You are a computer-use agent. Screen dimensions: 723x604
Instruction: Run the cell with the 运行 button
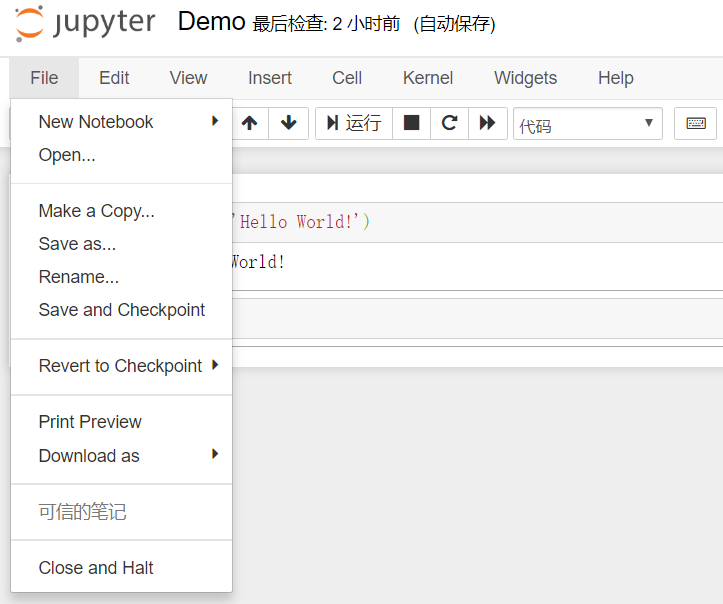tap(354, 123)
